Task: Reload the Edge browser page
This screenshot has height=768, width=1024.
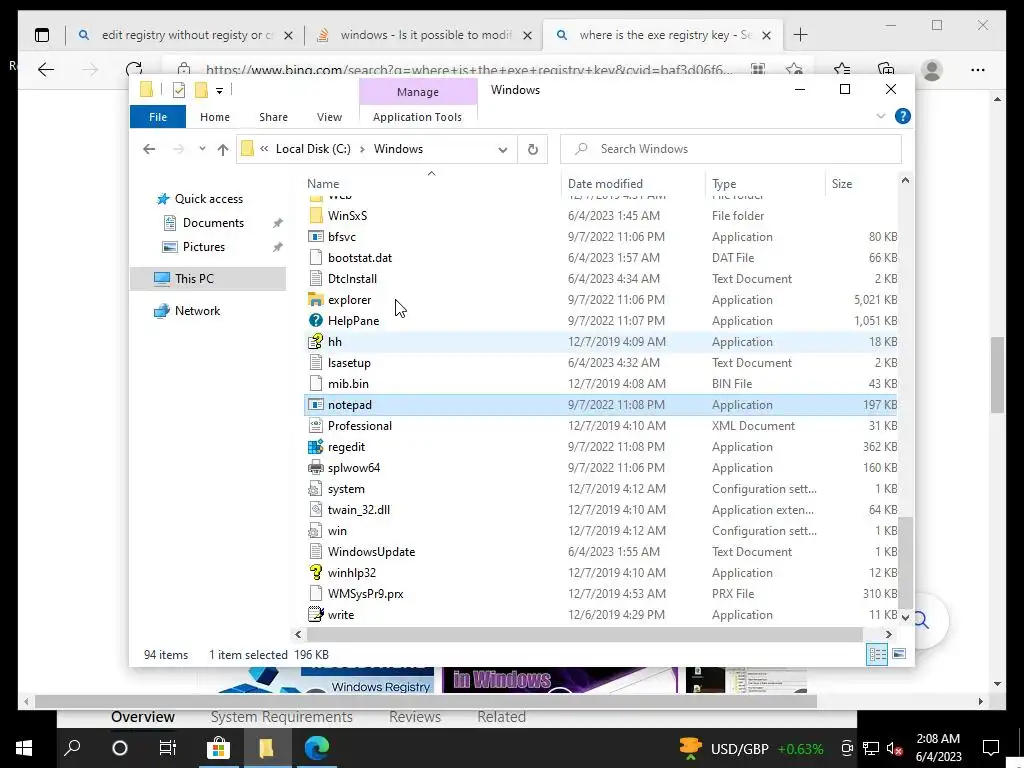Action: click(134, 70)
